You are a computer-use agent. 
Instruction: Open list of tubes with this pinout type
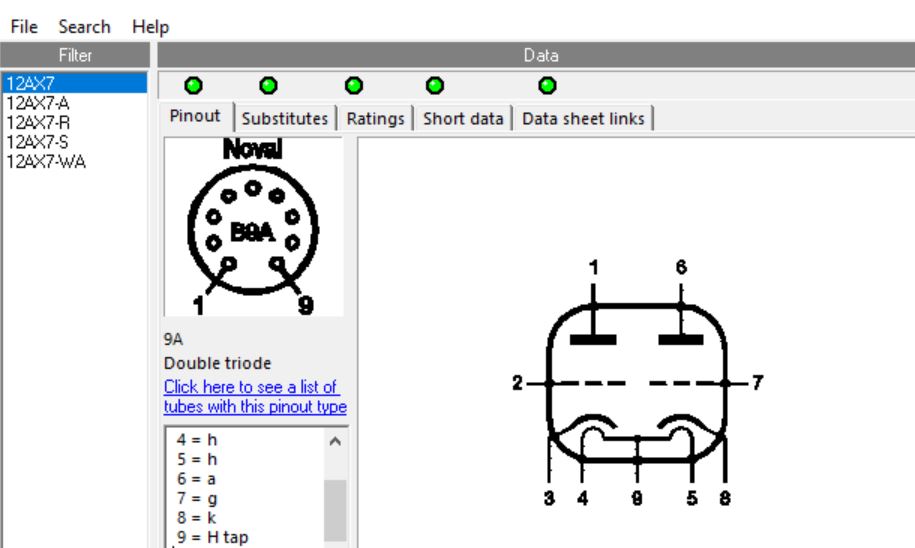tap(255, 396)
